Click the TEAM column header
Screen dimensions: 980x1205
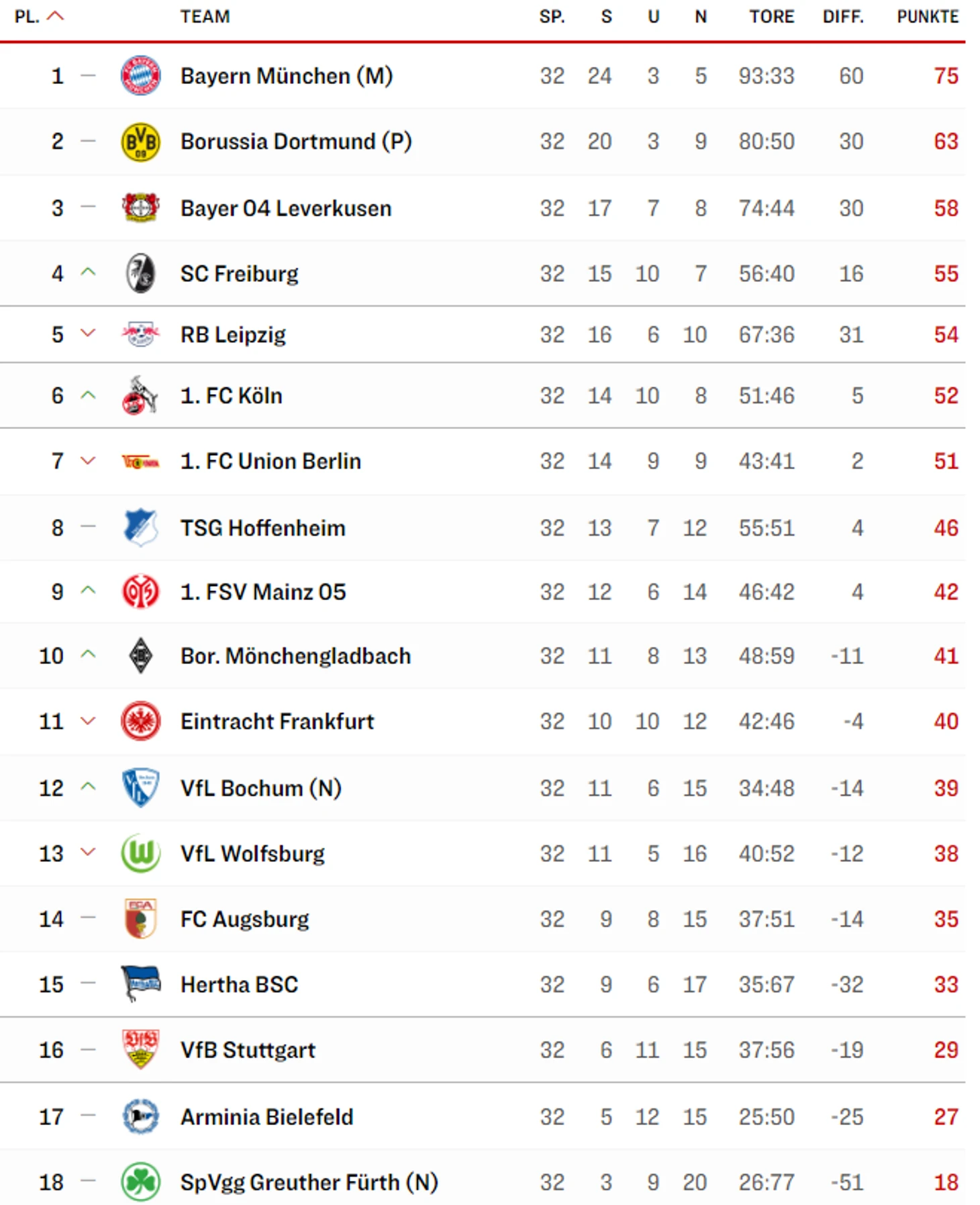point(205,17)
